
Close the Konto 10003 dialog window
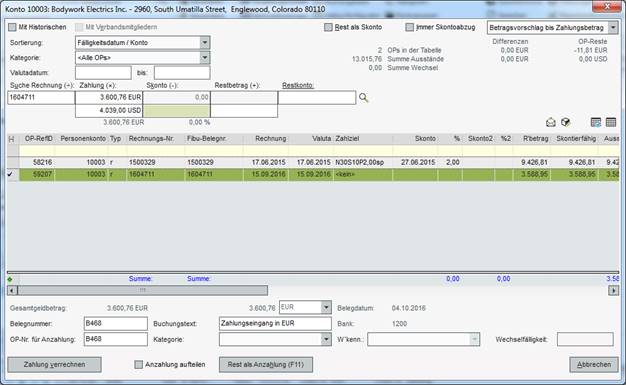point(607,7)
